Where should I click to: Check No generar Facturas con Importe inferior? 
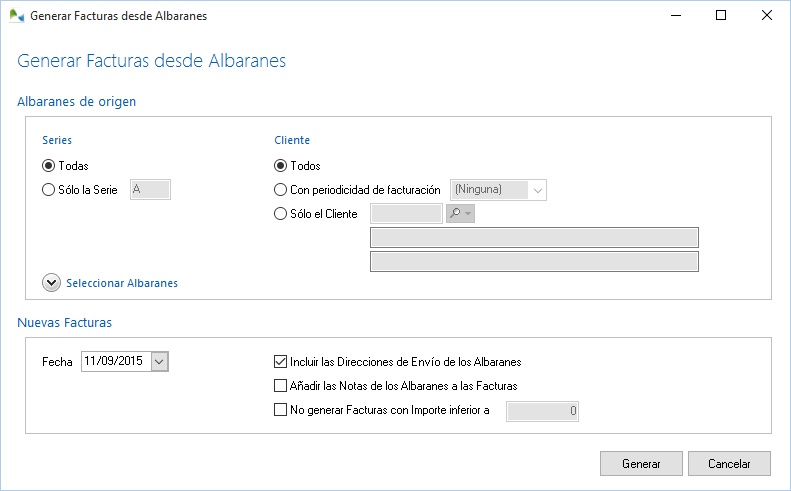(x=280, y=409)
